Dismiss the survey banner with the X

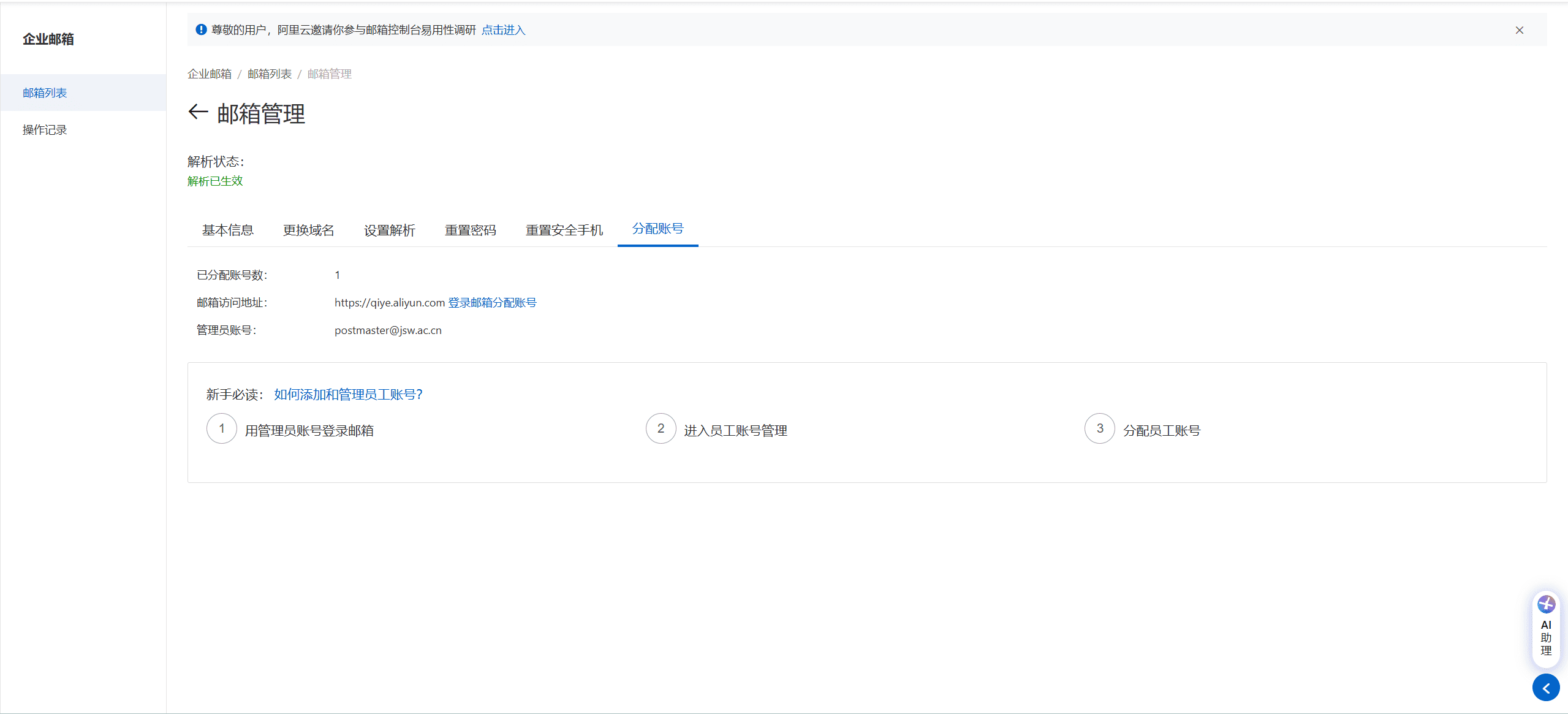pos(1519,29)
